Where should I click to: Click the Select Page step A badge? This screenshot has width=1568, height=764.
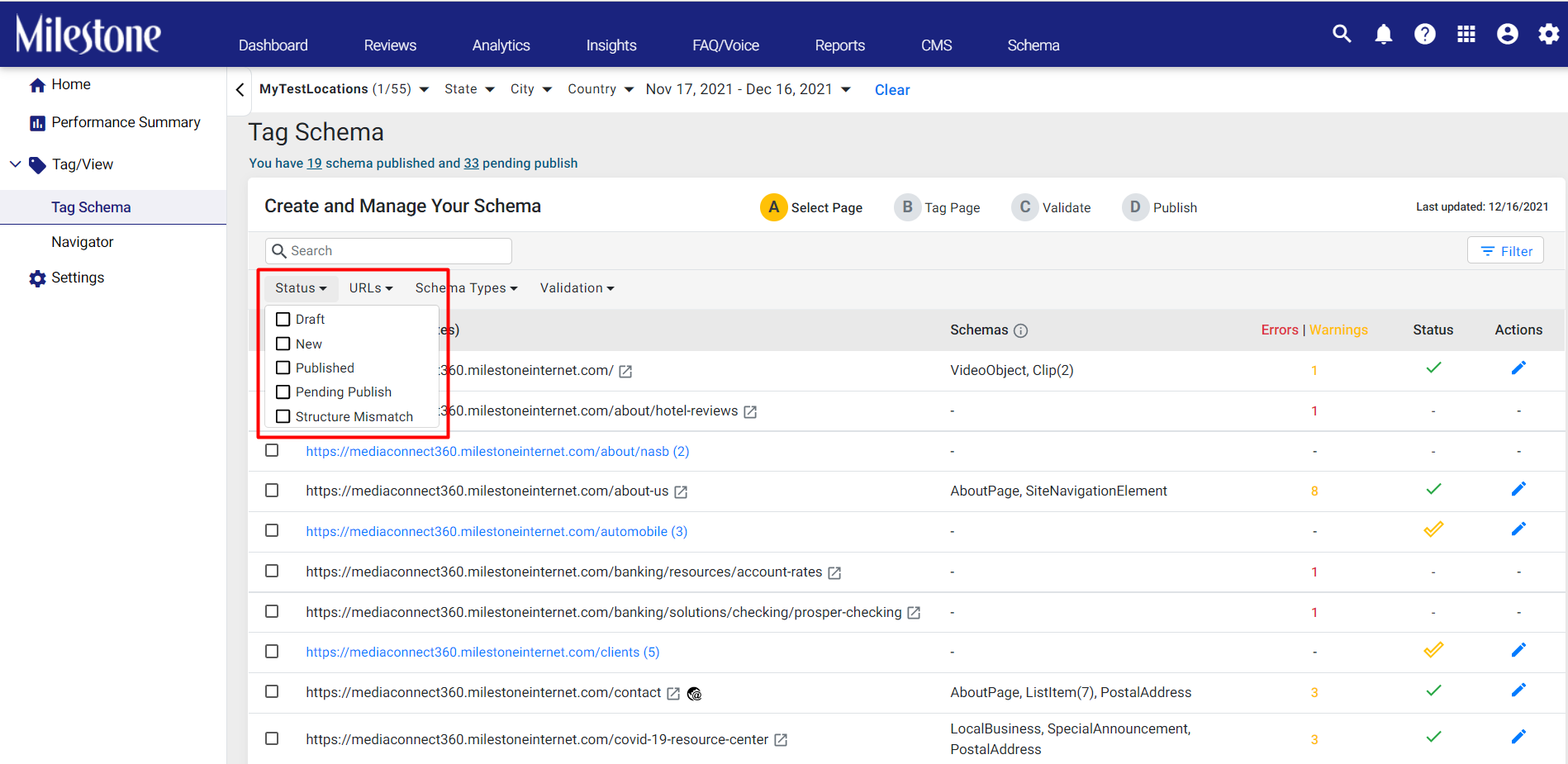[x=773, y=207]
